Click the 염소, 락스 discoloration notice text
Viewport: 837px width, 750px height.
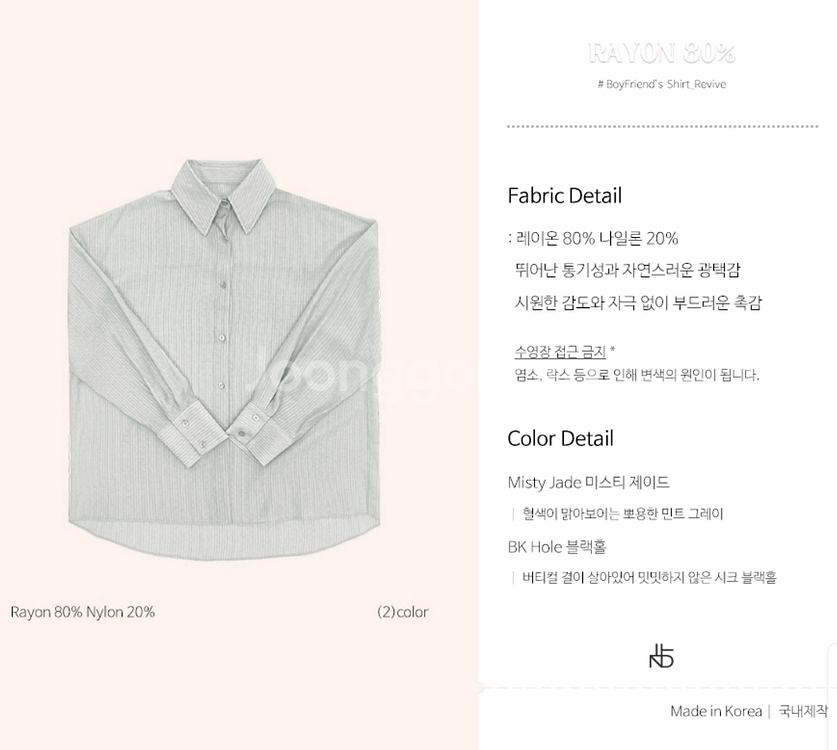[636, 375]
